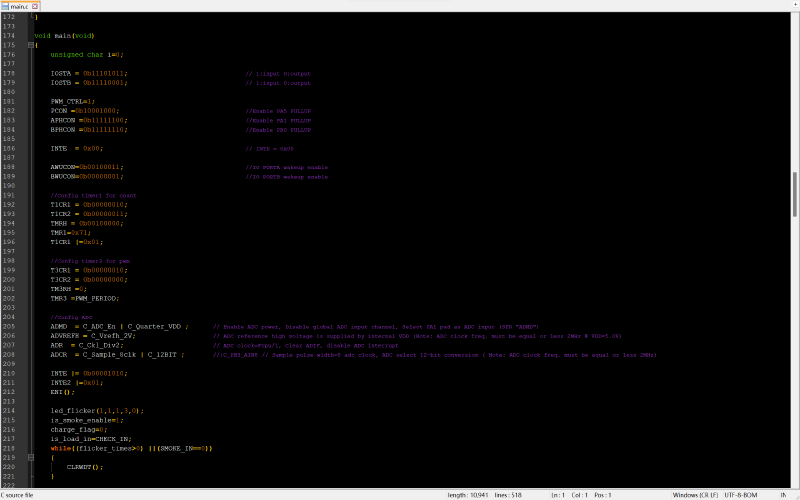Click the plus button at the tab bar's right end
Image resolution: width=800 pixels, height=500 pixels.
pyautogui.click(x=795, y=4)
